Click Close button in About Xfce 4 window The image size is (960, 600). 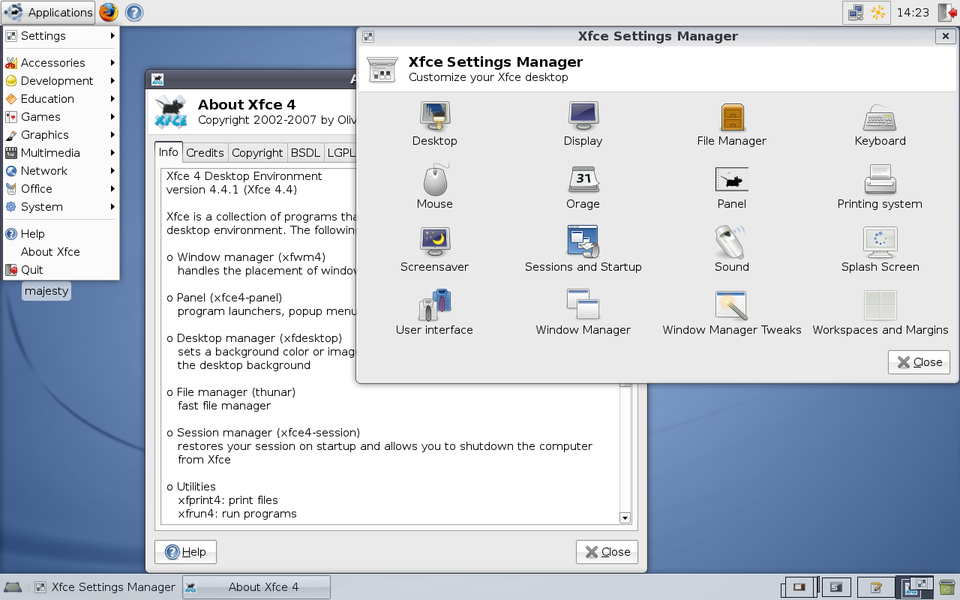[x=607, y=552]
